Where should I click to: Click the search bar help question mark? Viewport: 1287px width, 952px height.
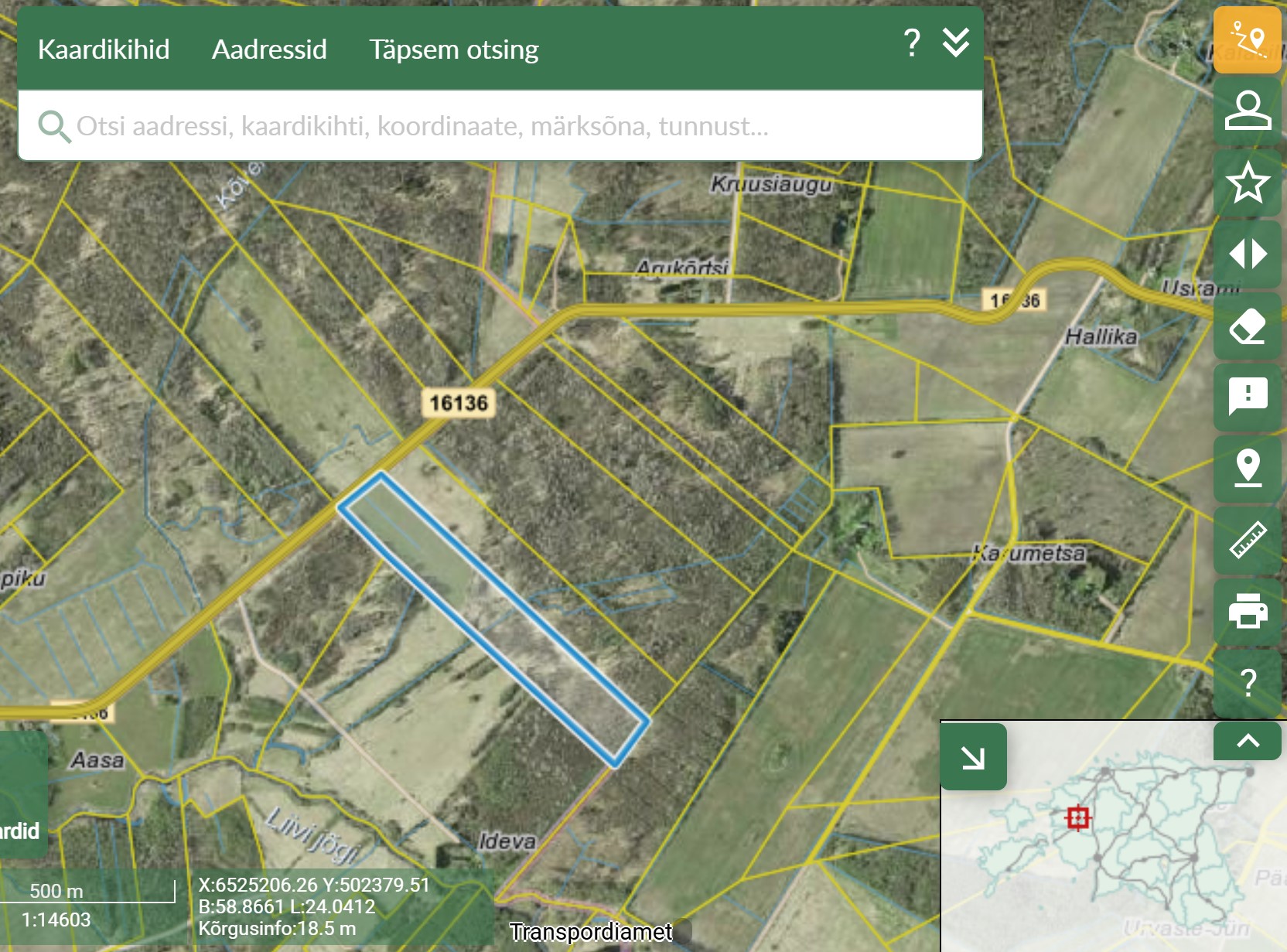(912, 43)
